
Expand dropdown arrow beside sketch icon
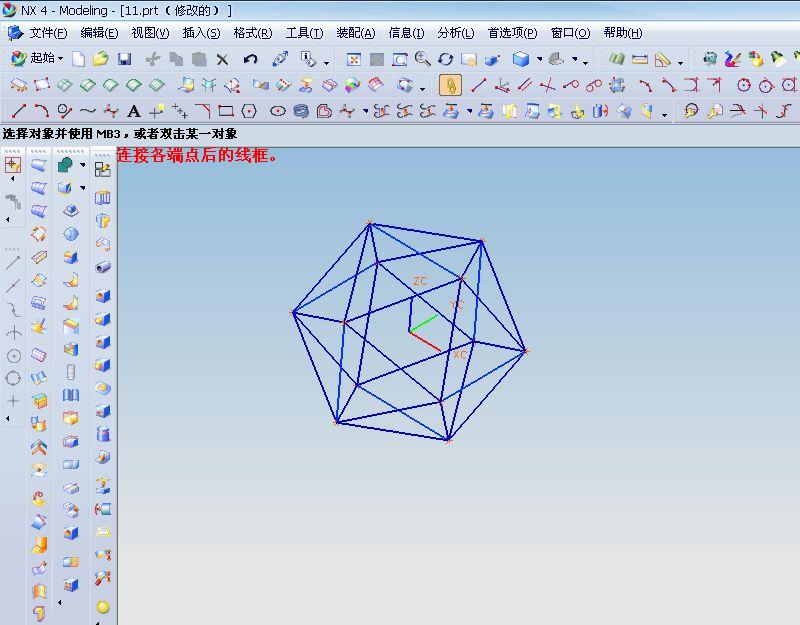coord(82,165)
